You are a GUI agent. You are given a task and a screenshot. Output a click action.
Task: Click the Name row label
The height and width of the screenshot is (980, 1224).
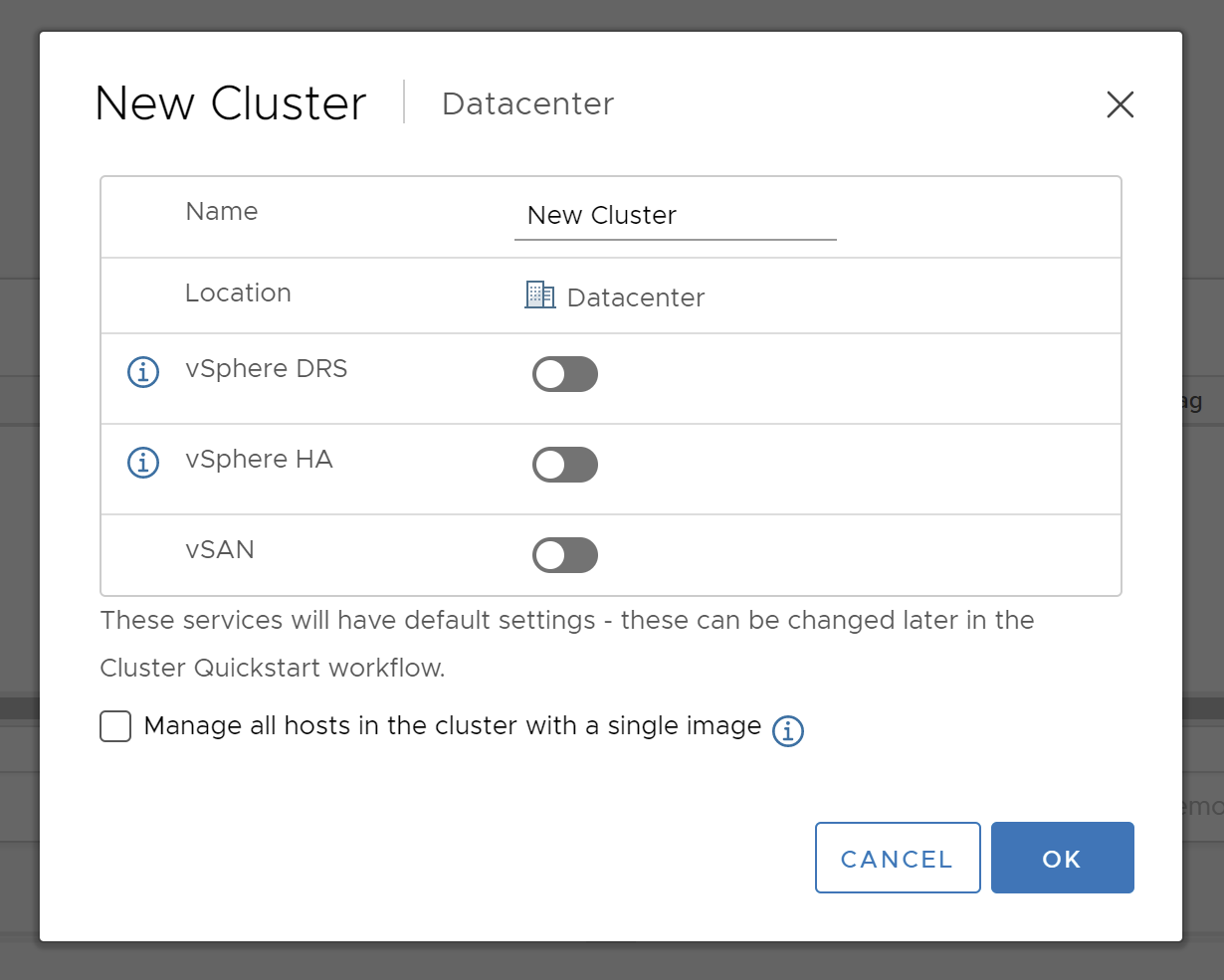222,212
